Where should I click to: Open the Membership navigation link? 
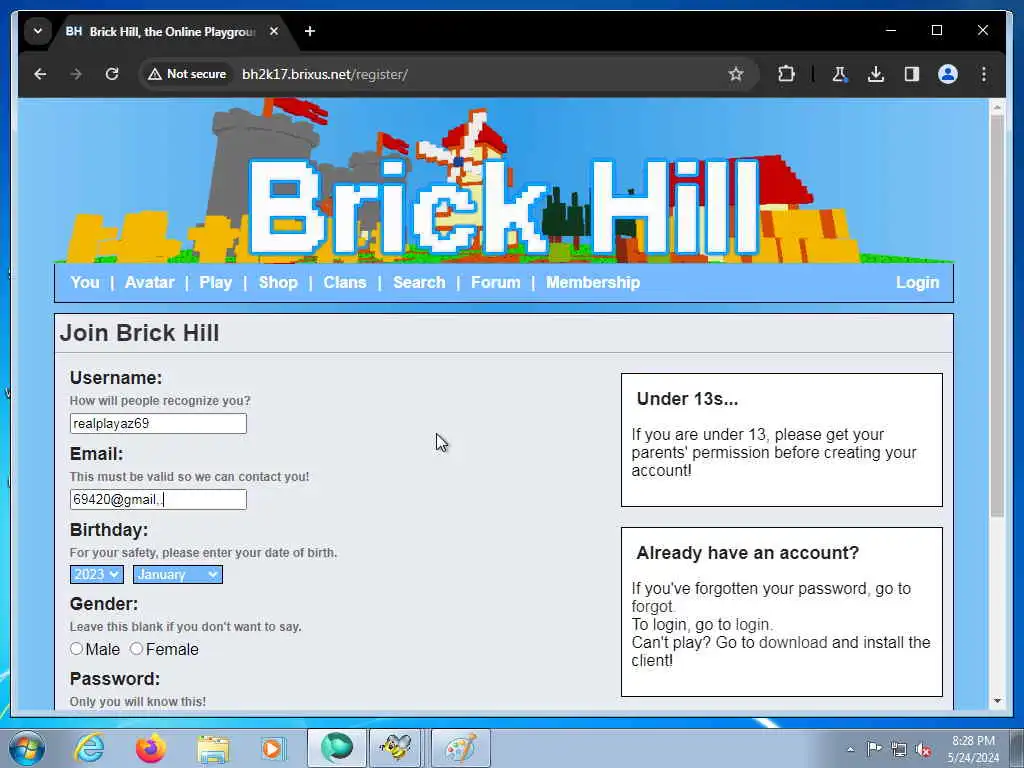593,283
